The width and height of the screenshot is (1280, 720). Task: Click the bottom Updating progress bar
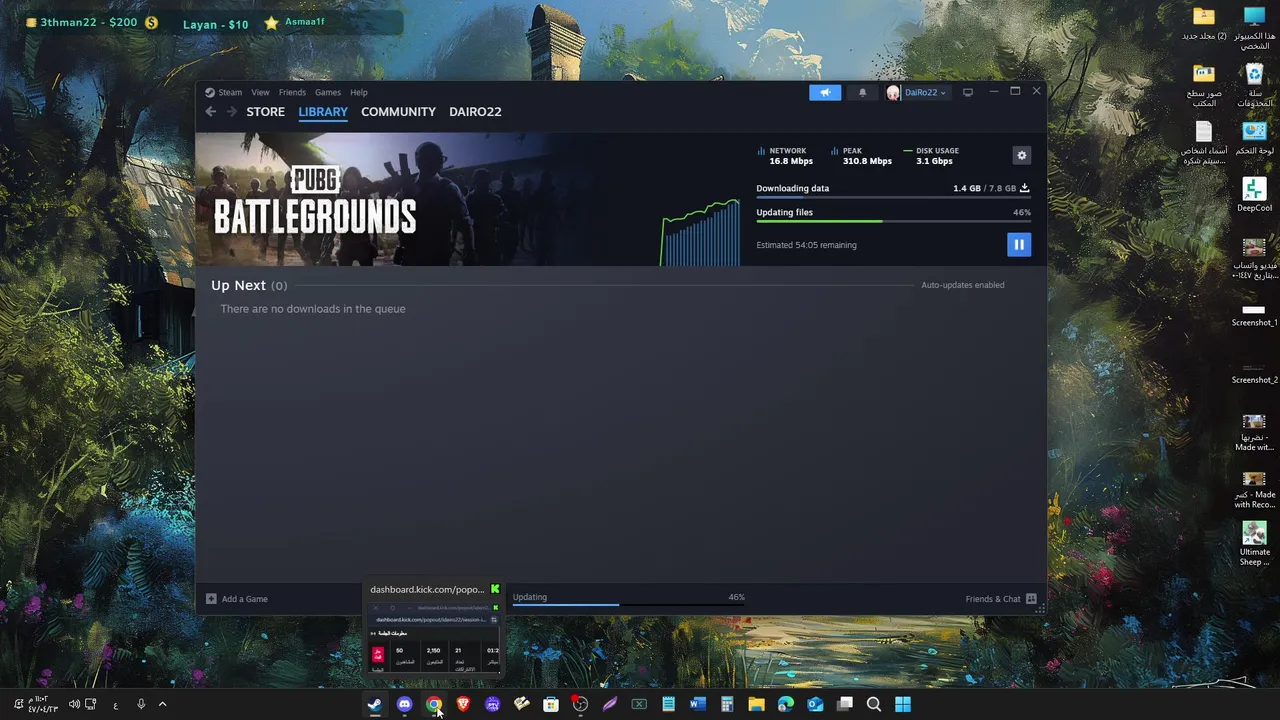point(629,604)
